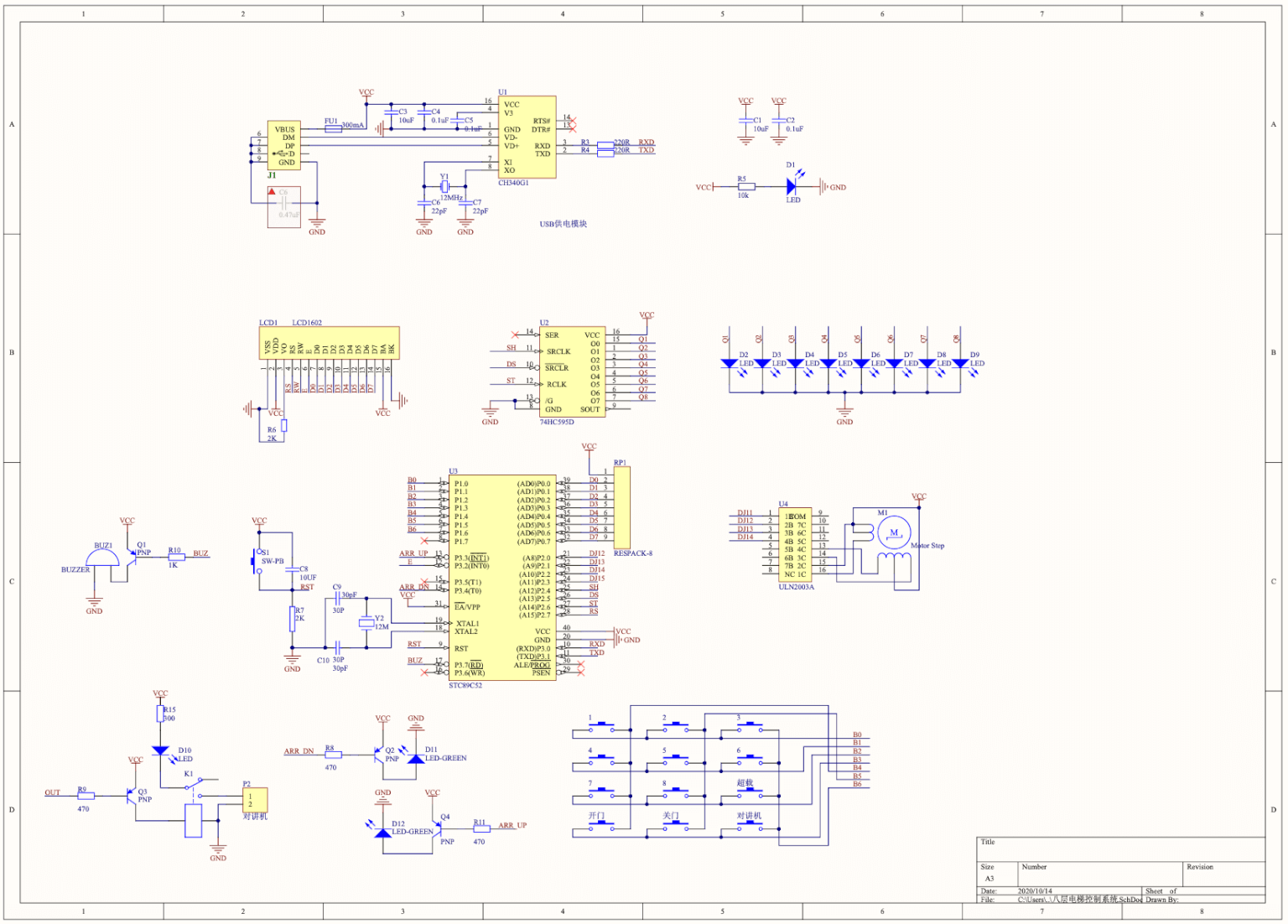Click the C8 10UF capacitor
1288x924 pixels.
point(293,569)
